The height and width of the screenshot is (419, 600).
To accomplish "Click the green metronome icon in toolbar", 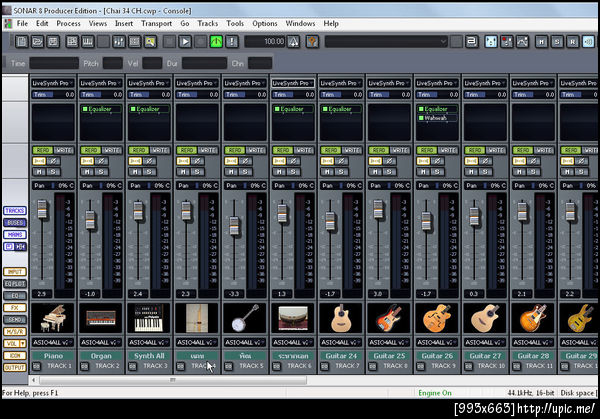I will (215, 42).
